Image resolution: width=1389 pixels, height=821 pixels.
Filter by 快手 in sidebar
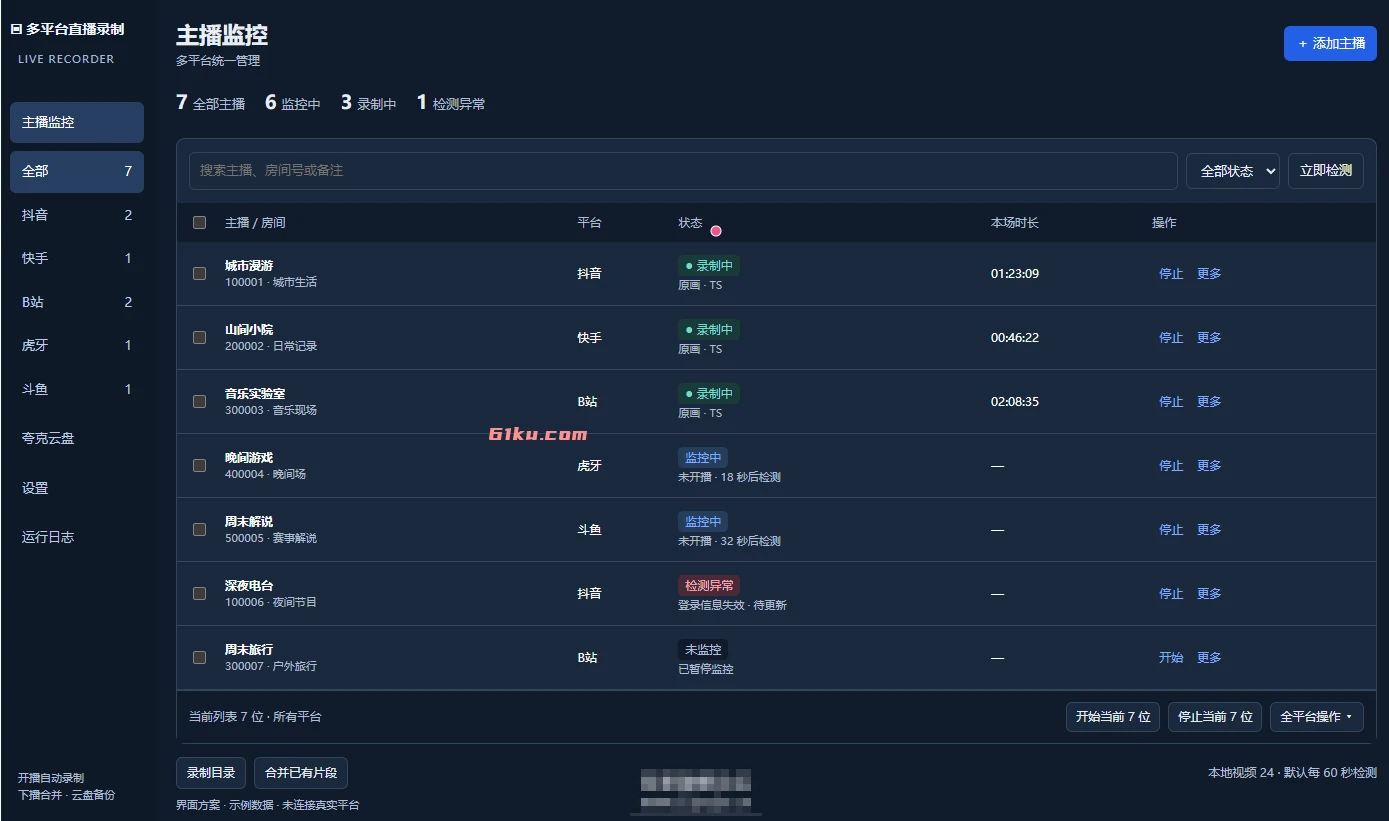point(77,258)
